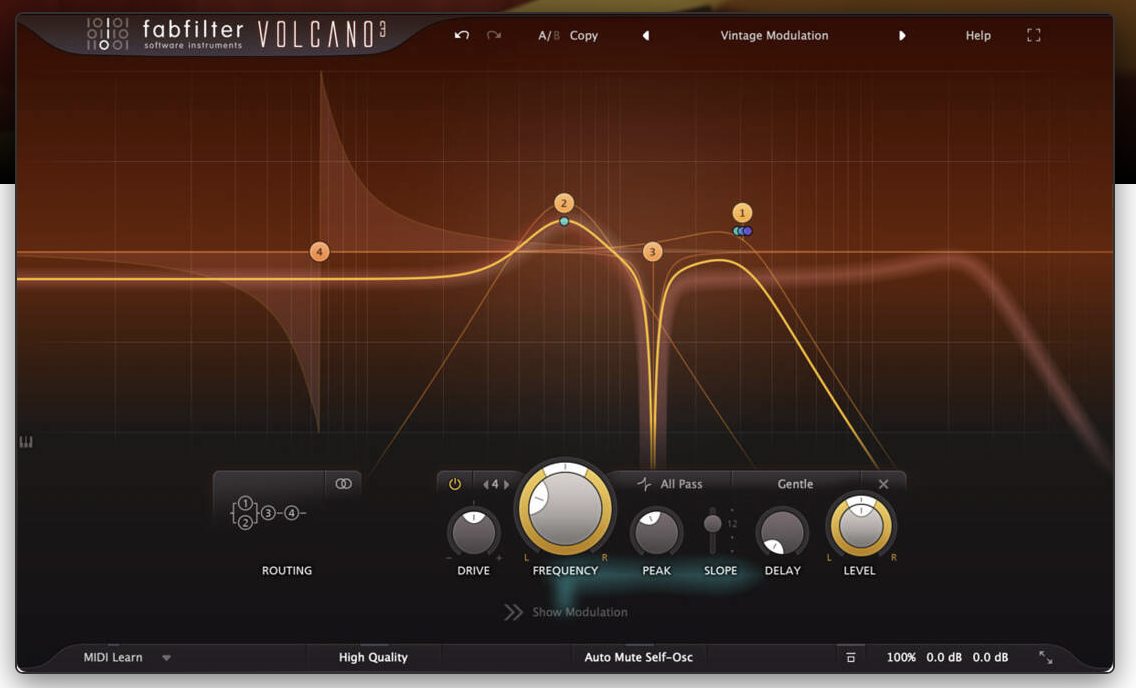
Task: Expand Show Modulation section
Action: (566, 612)
